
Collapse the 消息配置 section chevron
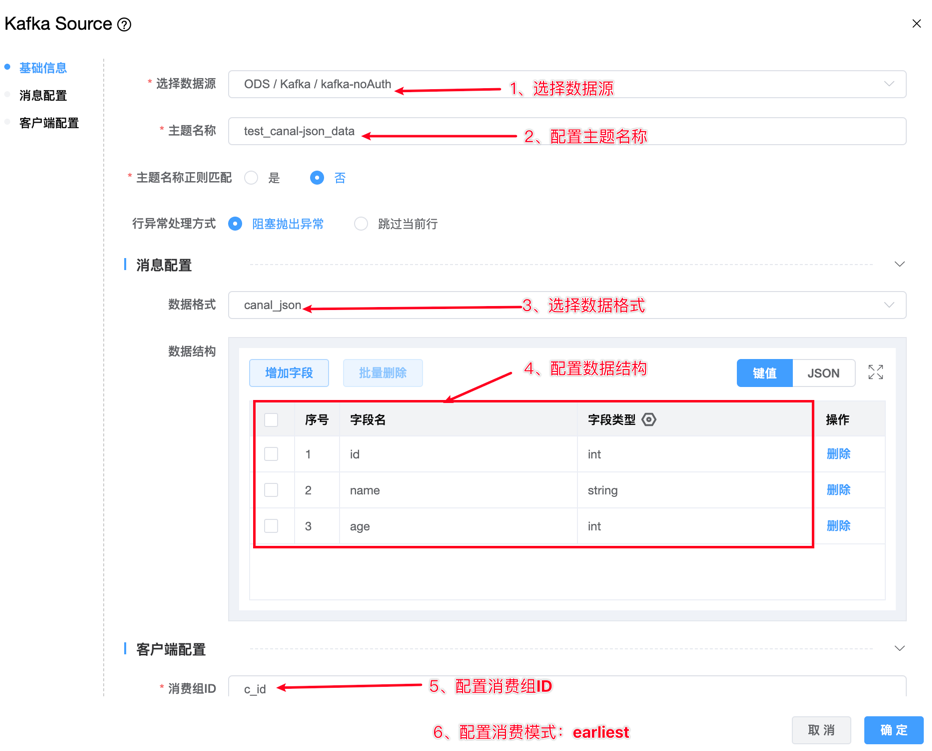pyautogui.click(x=899, y=265)
